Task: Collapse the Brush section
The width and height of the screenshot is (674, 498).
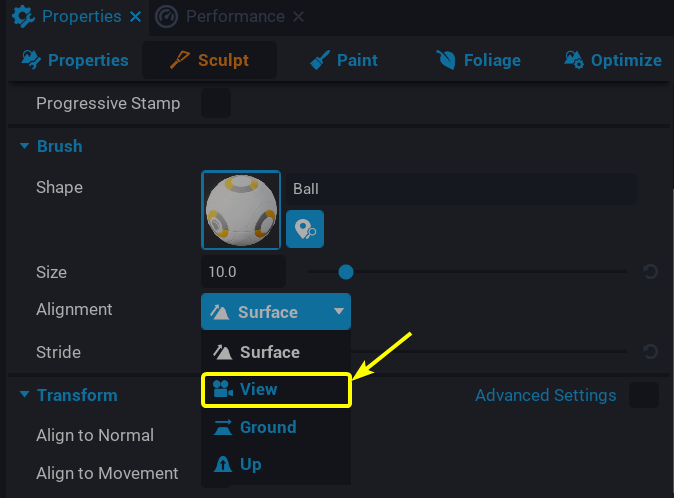Action: 24,146
